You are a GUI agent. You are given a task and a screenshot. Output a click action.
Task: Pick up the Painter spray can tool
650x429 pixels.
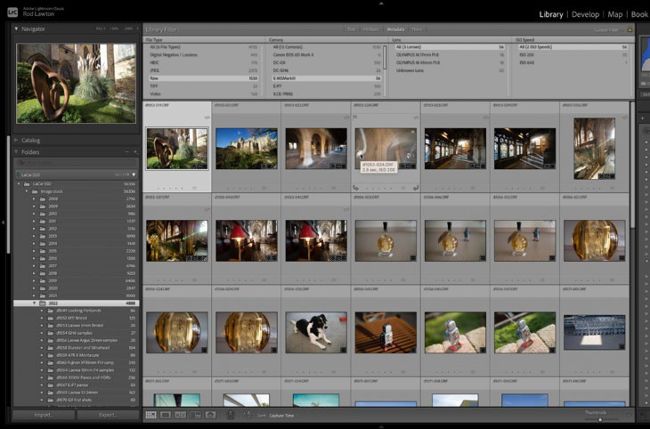coord(231,414)
